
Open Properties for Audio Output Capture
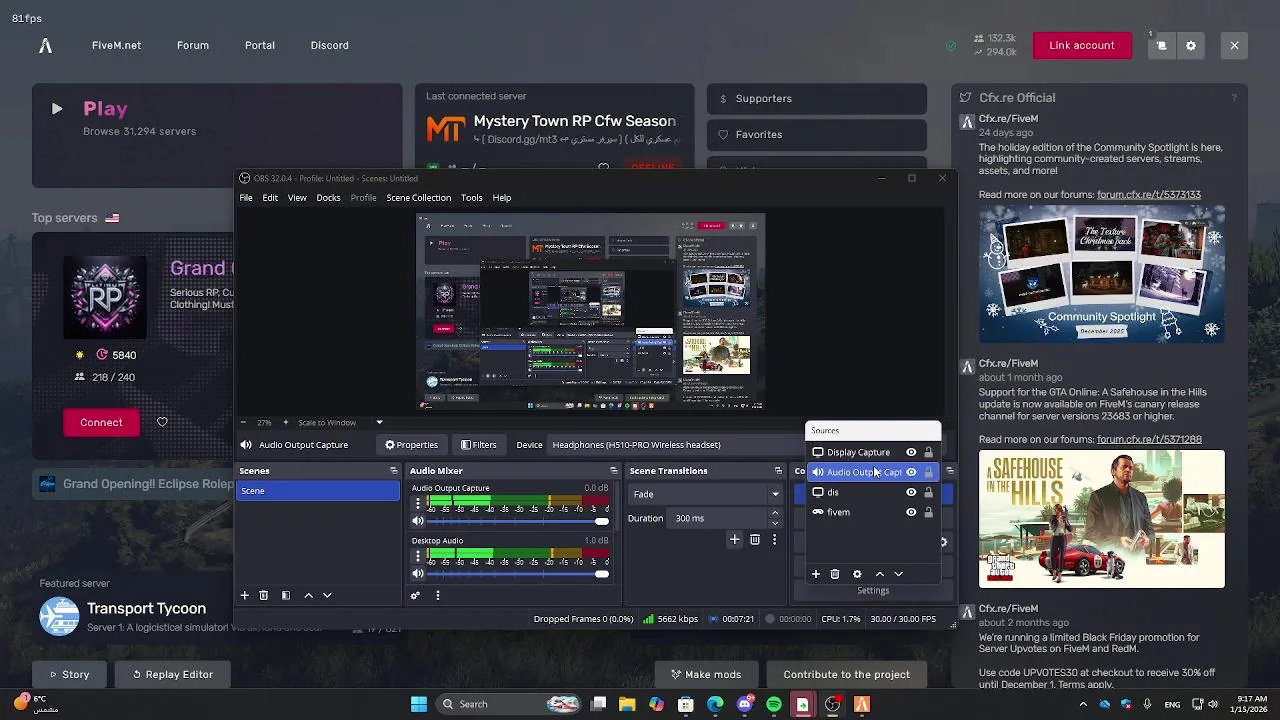tap(411, 445)
